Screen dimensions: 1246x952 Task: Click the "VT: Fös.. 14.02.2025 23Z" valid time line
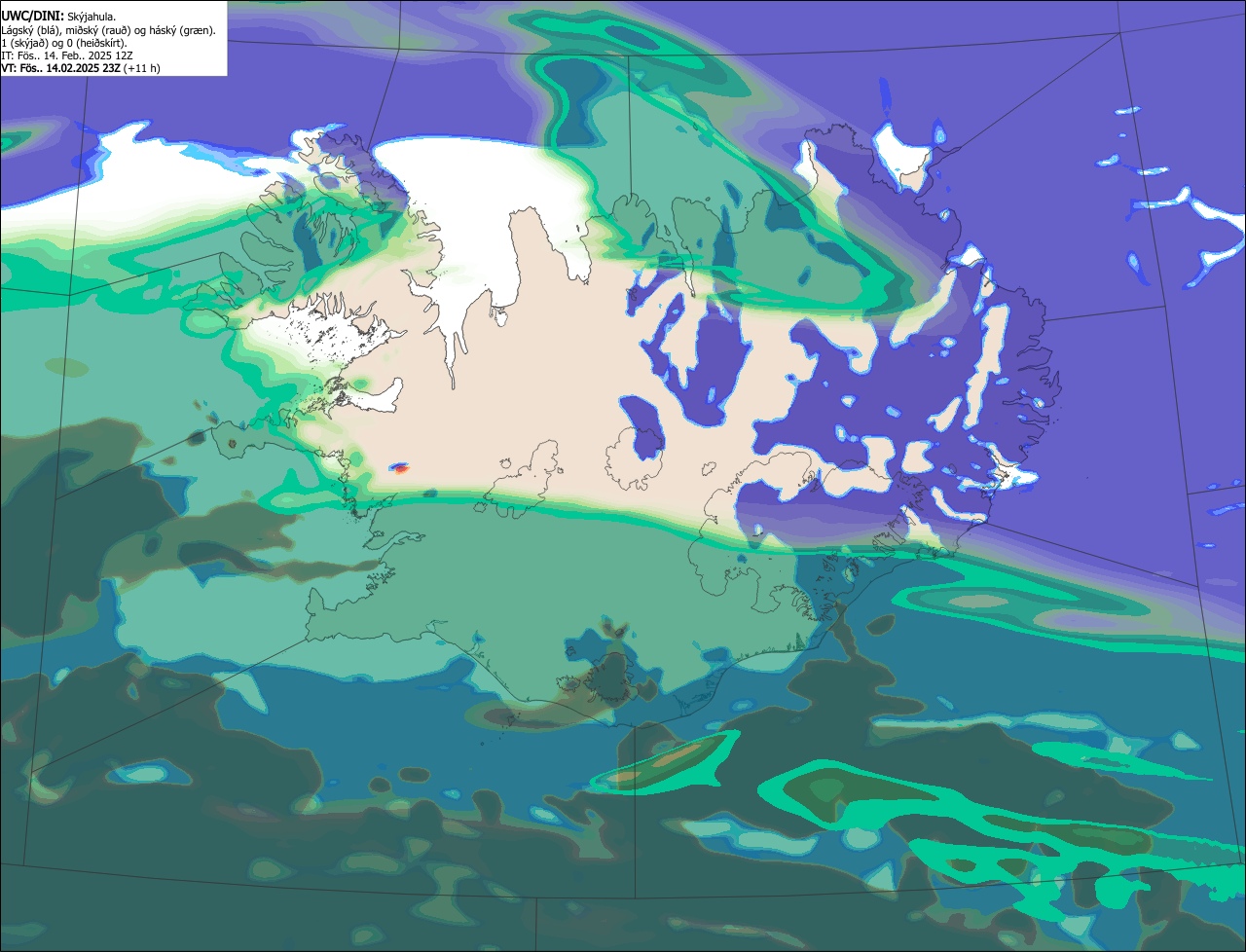81,68
